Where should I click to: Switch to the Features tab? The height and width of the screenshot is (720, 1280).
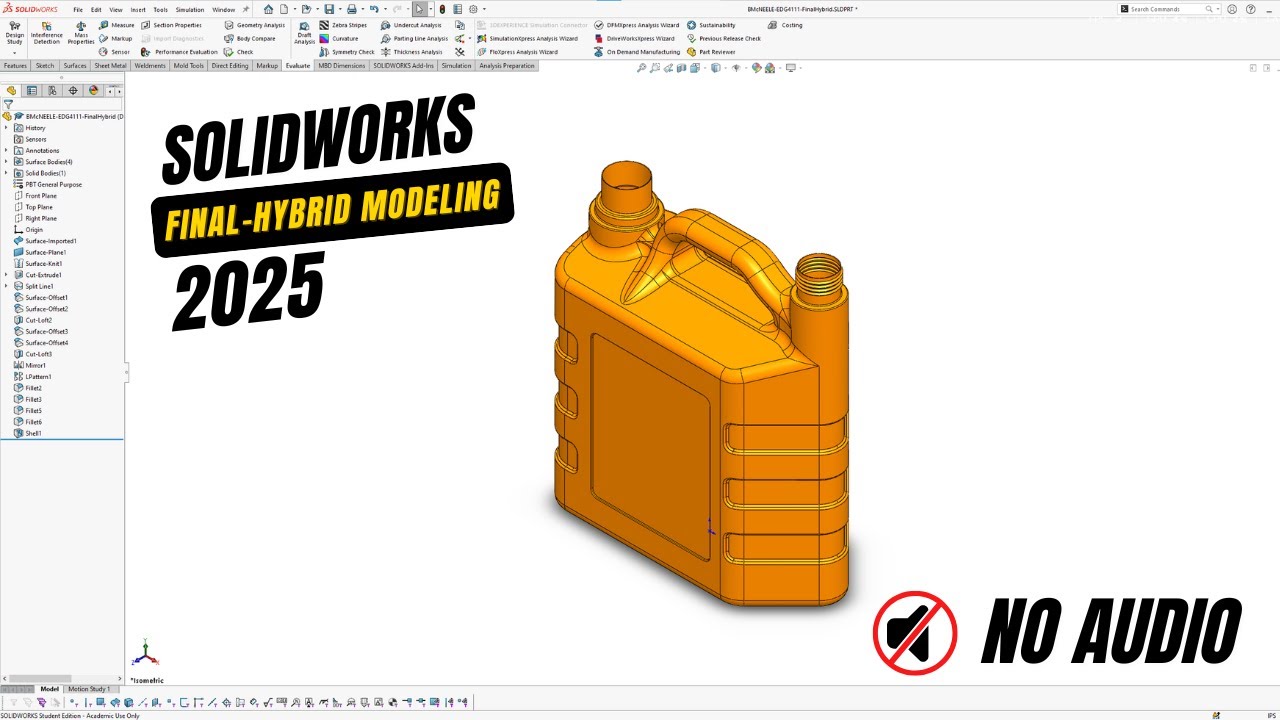[15, 66]
